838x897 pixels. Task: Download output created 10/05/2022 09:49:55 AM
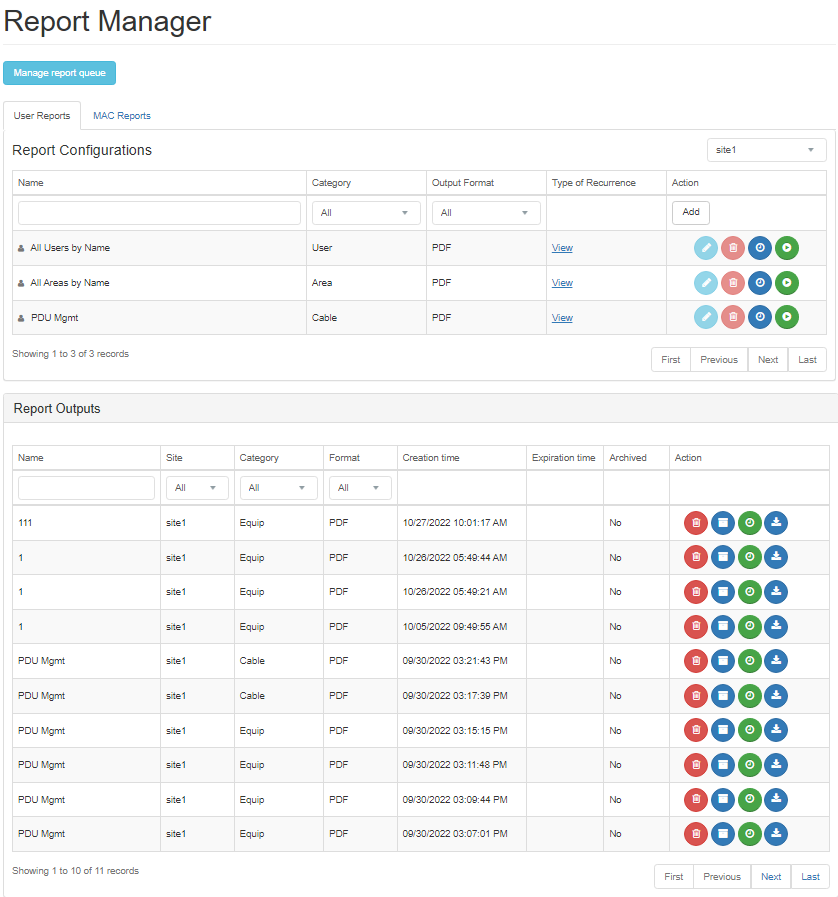[x=776, y=627]
